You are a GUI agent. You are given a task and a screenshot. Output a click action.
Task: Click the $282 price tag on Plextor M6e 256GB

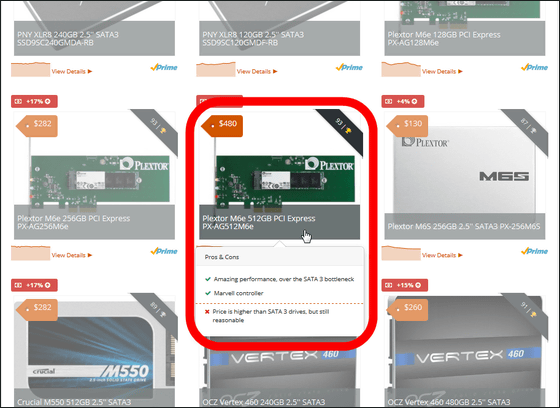pyautogui.click(x=37, y=126)
